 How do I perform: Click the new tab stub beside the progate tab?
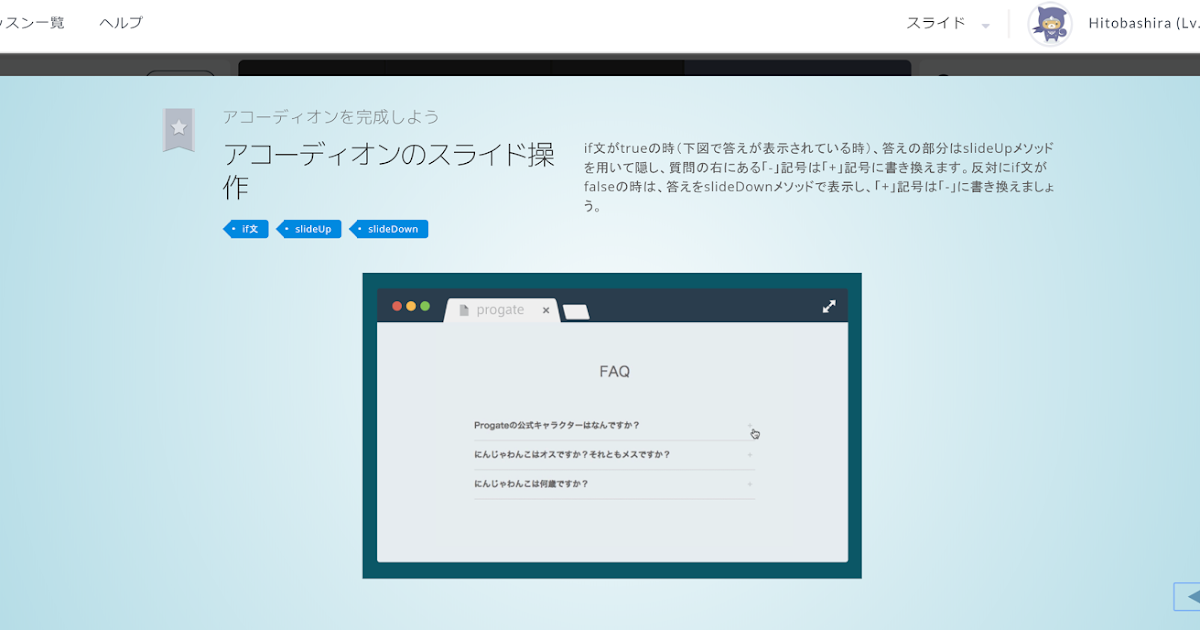click(x=576, y=312)
